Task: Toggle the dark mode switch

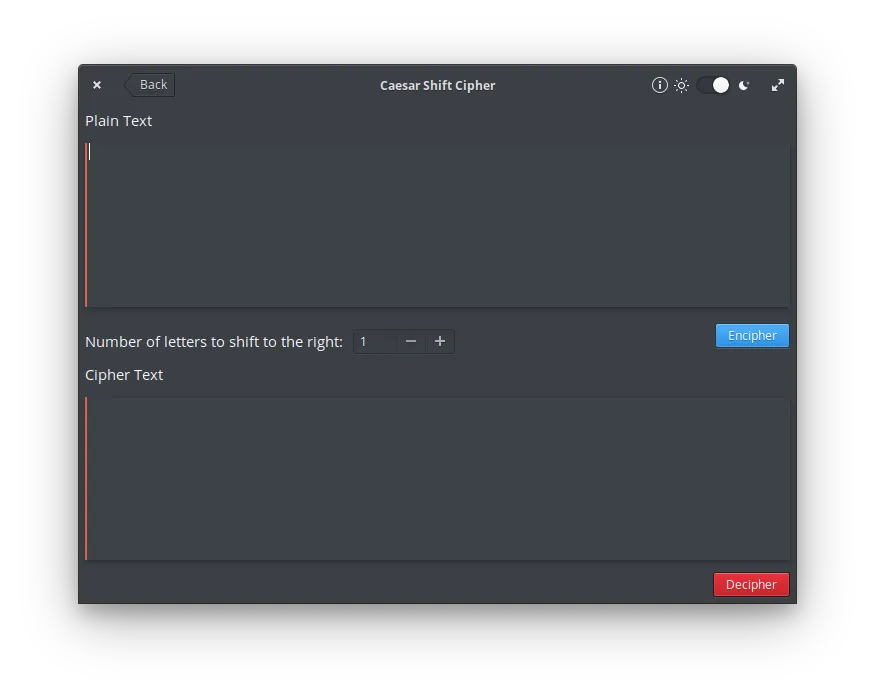Action: (713, 85)
